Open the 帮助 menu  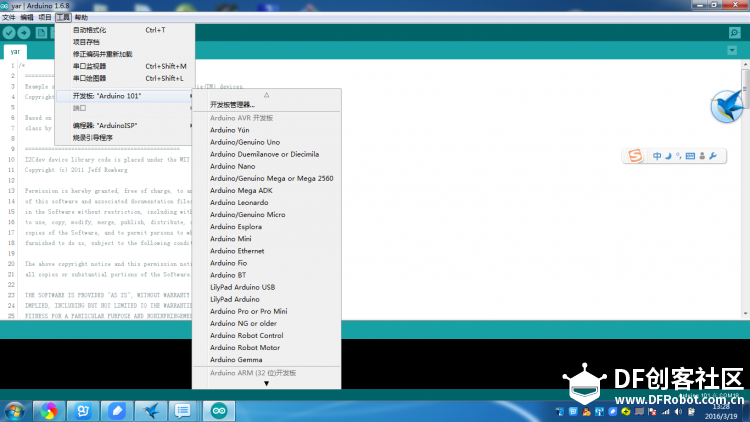[x=81, y=17]
